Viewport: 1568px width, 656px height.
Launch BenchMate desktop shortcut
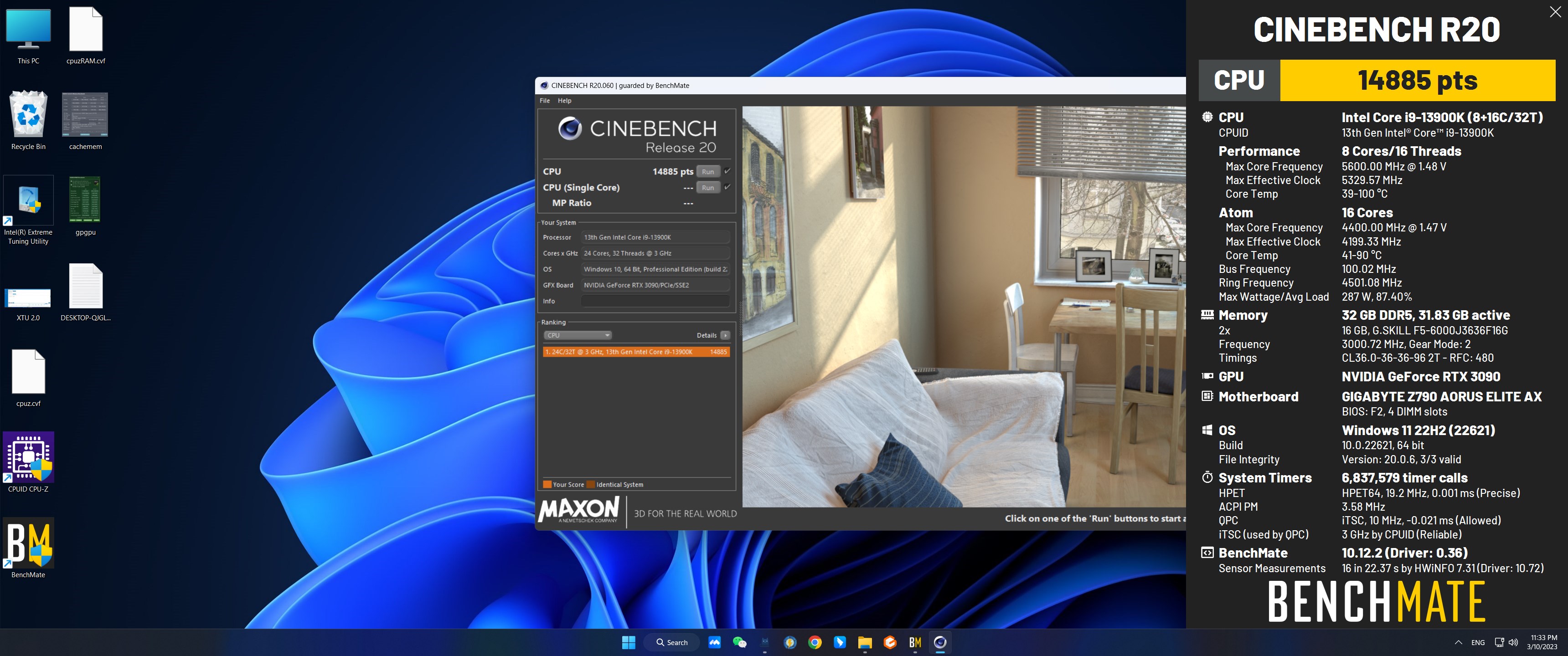click(28, 548)
